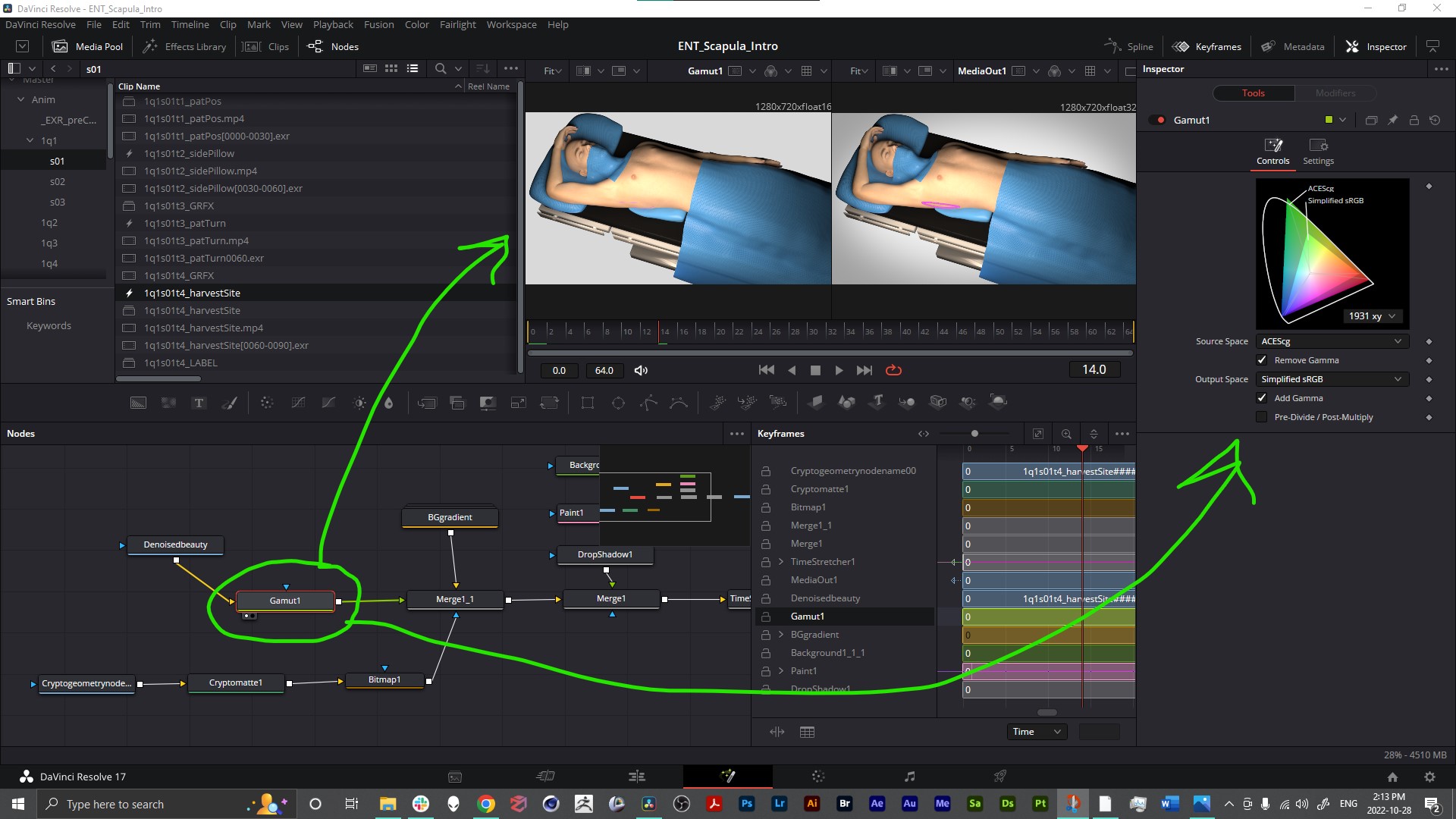
Task: Open the Fusion menu
Action: (378, 24)
